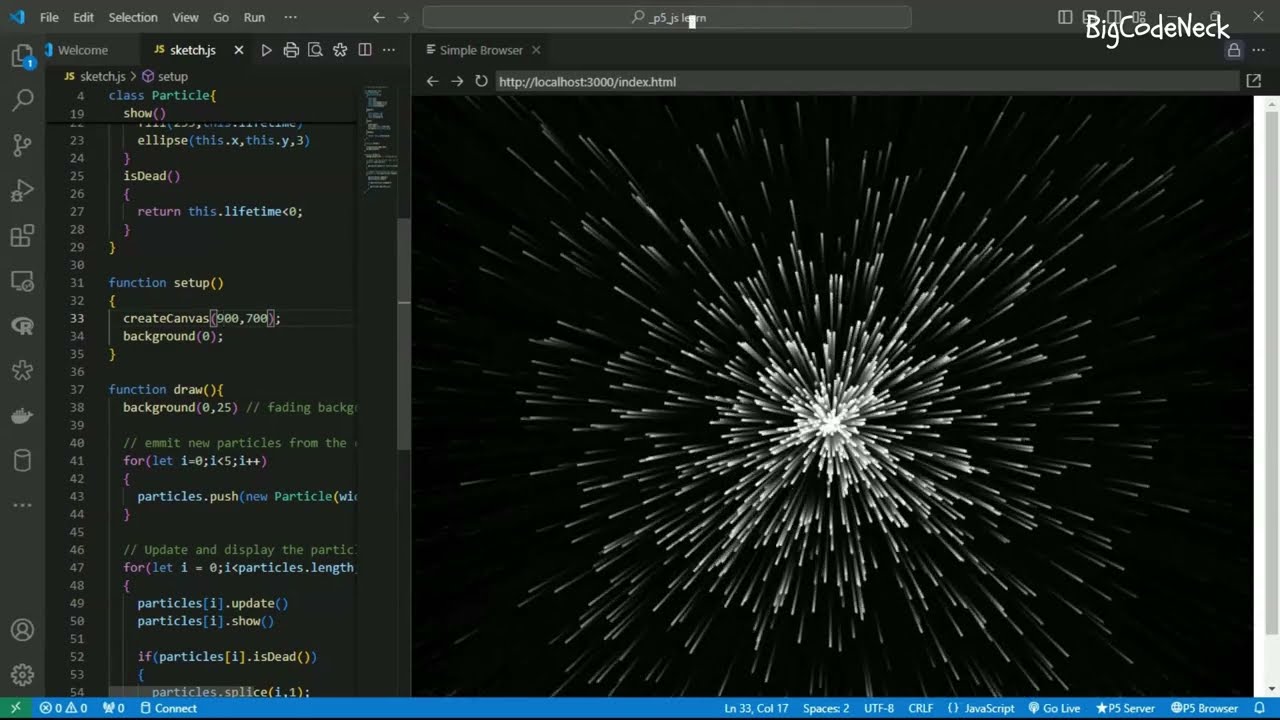
Task: Start Go Live server
Action: [1054, 708]
